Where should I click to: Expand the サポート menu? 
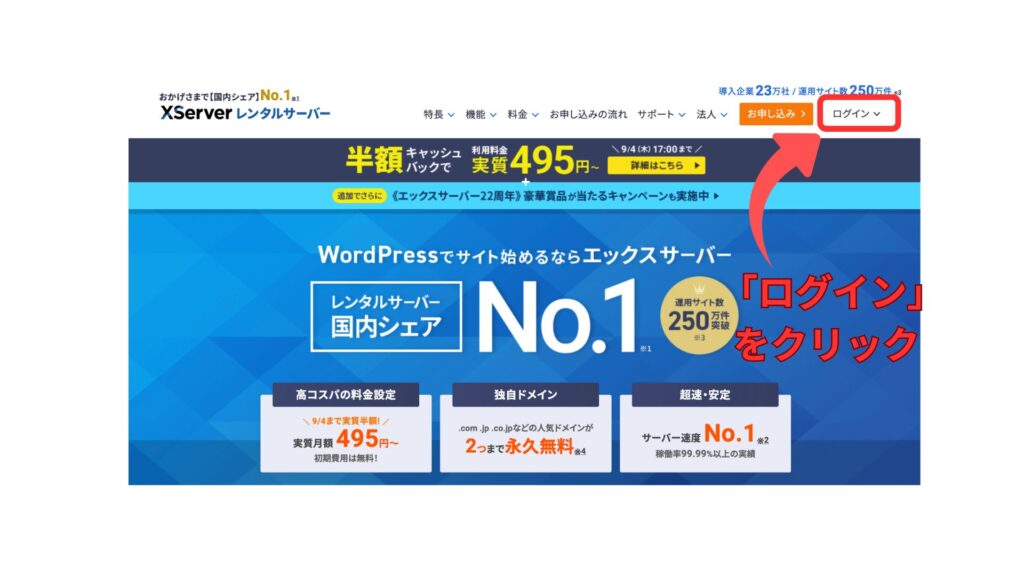coord(661,114)
